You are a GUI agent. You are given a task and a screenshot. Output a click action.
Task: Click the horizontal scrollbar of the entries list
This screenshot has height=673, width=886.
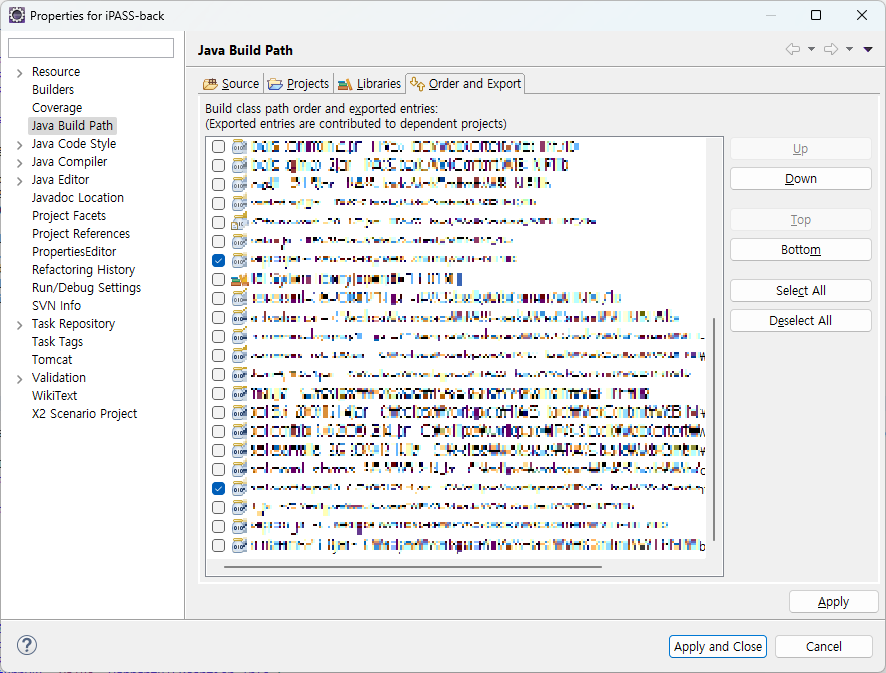[412, 566]
